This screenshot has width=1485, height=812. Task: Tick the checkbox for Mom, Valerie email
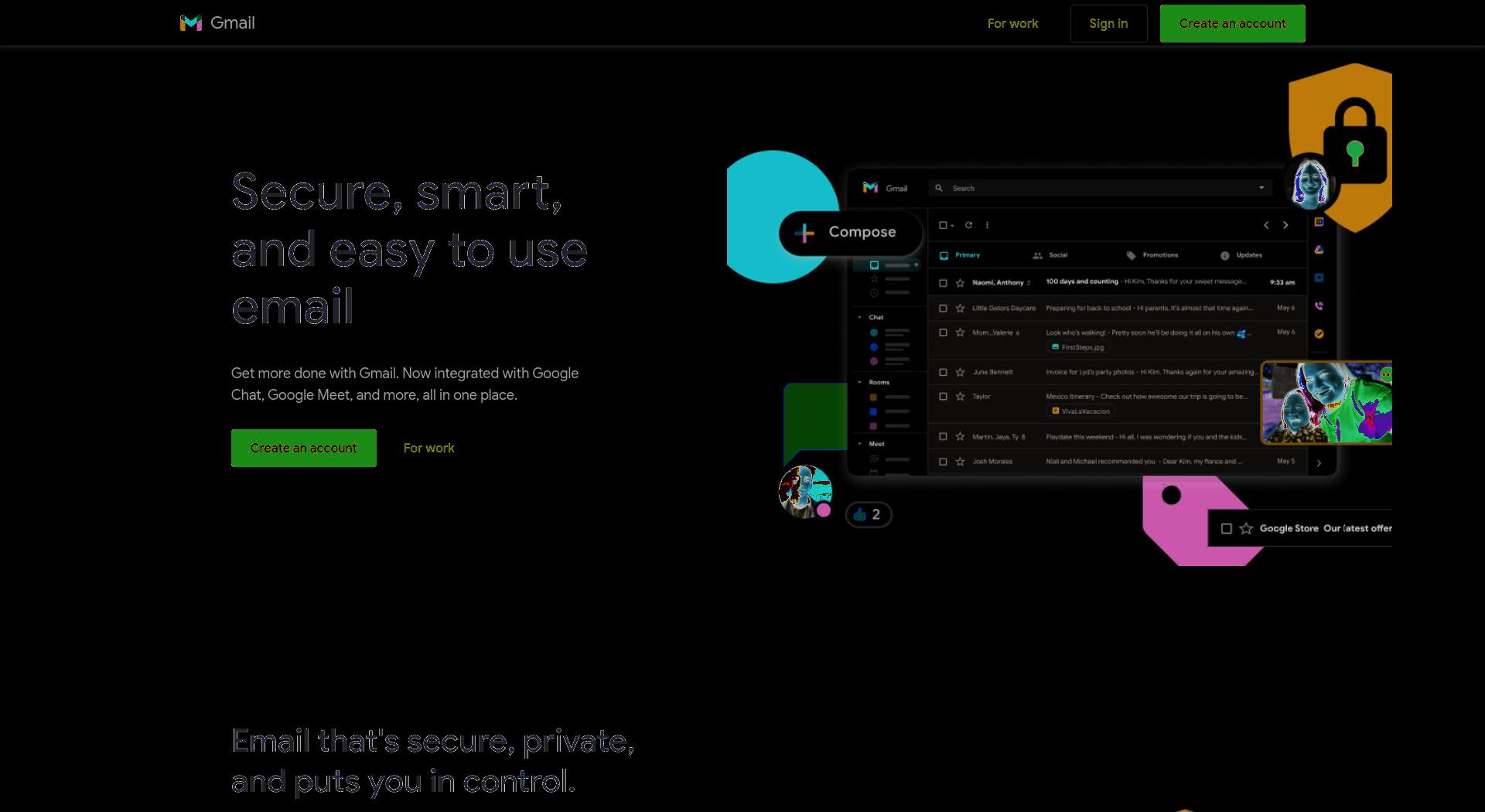(943, 333)
